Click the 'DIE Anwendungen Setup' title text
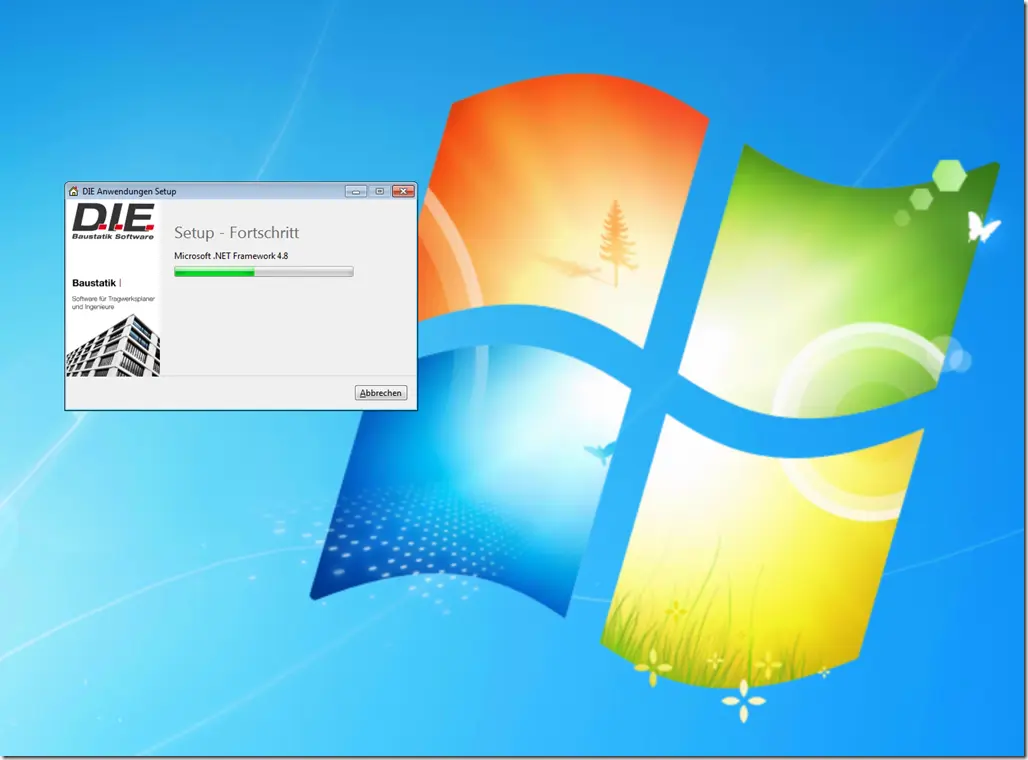This screenshot has width=1028, height=760. click(129, 191)
